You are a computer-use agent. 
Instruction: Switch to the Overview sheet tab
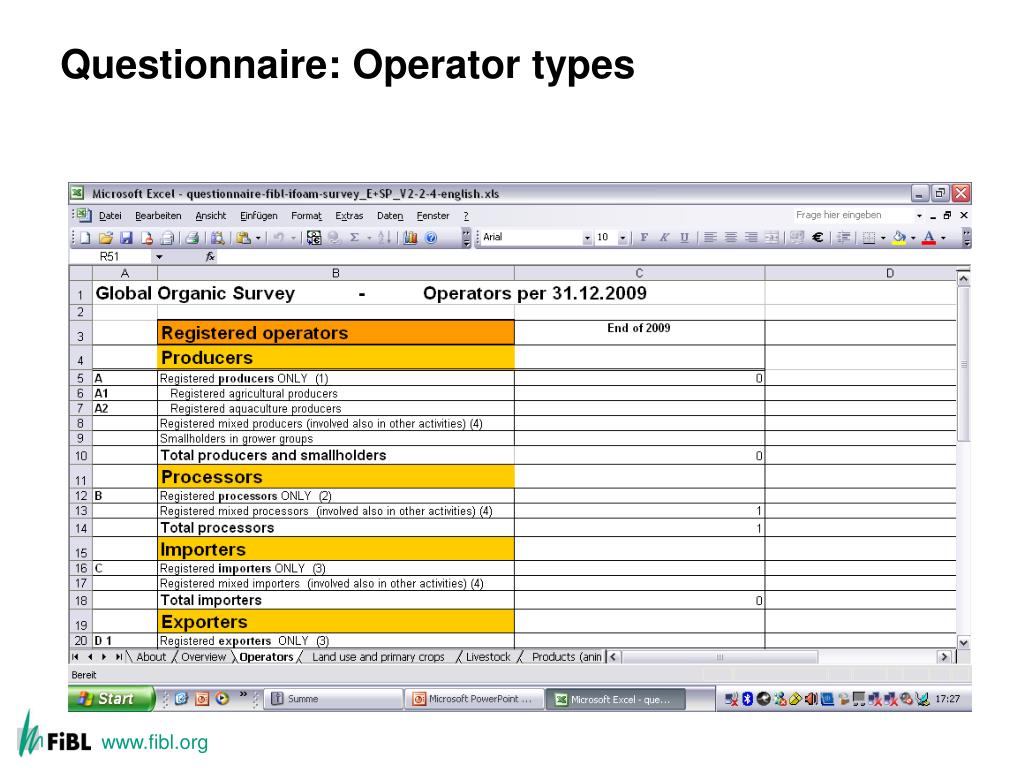[x=204, y=657]
